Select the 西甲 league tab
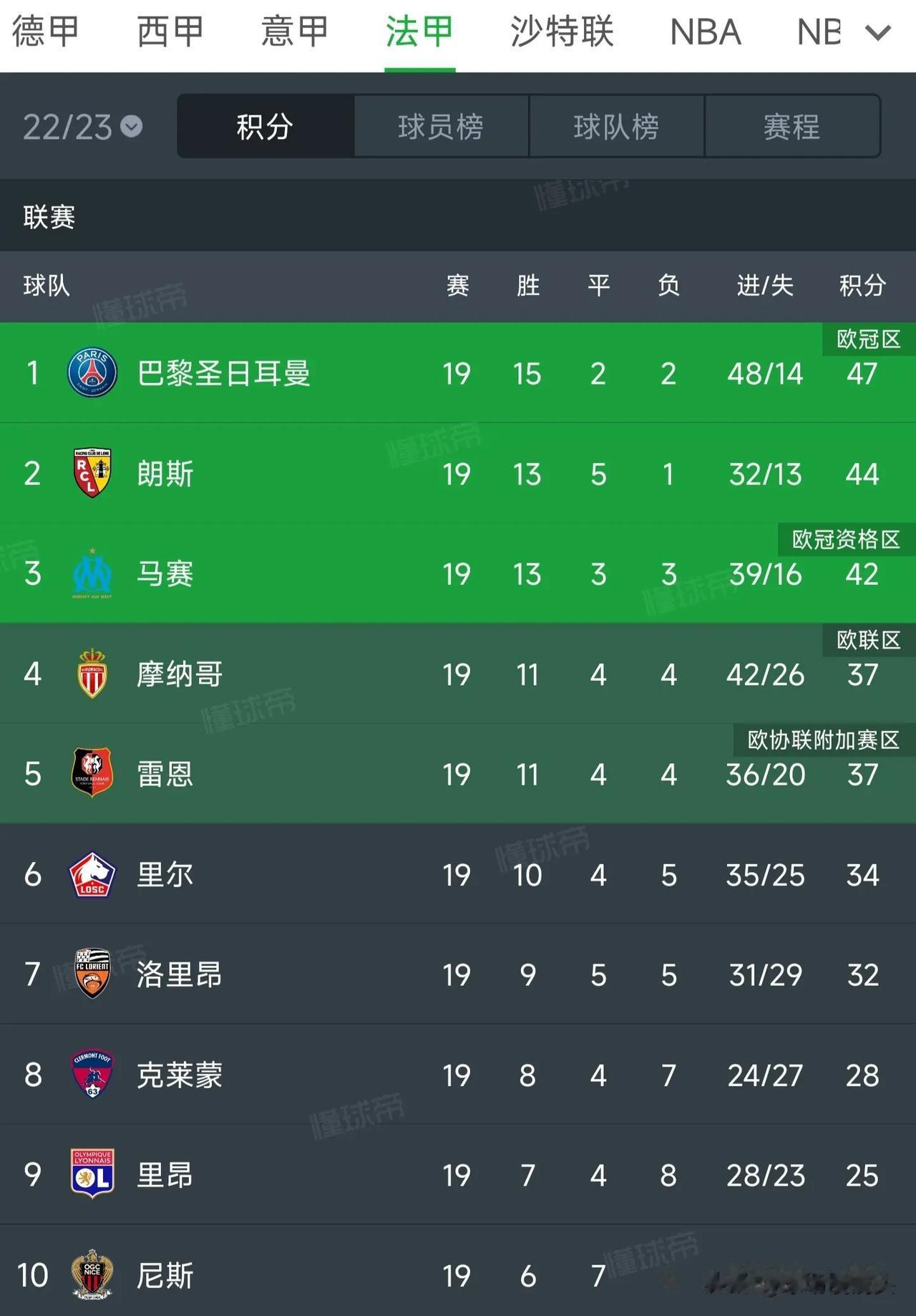 tap(170, 32)
